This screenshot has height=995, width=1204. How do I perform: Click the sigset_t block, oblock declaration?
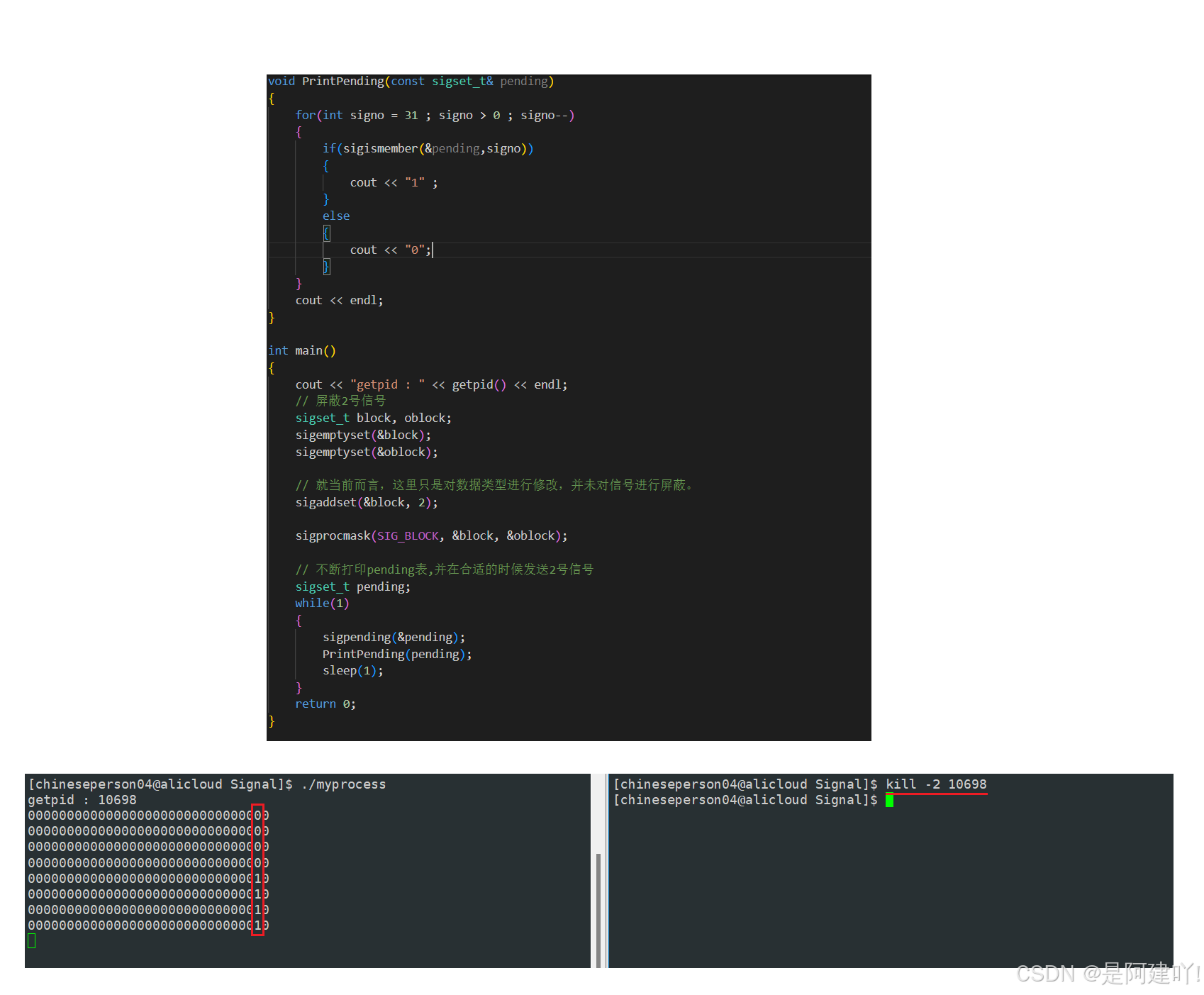point(373,418)
